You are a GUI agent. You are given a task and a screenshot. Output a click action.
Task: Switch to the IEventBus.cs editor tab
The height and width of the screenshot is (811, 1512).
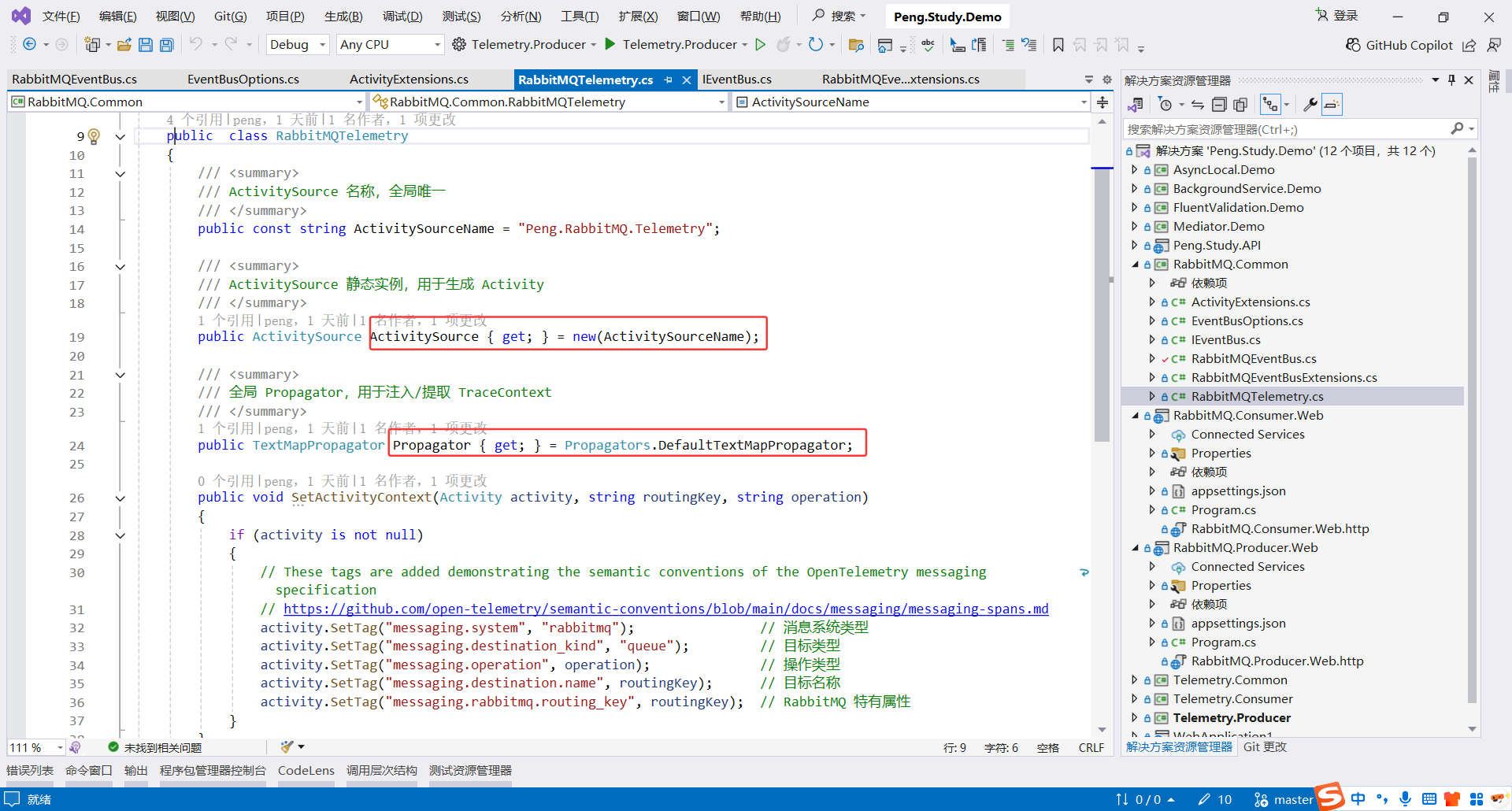click(737, 80)
